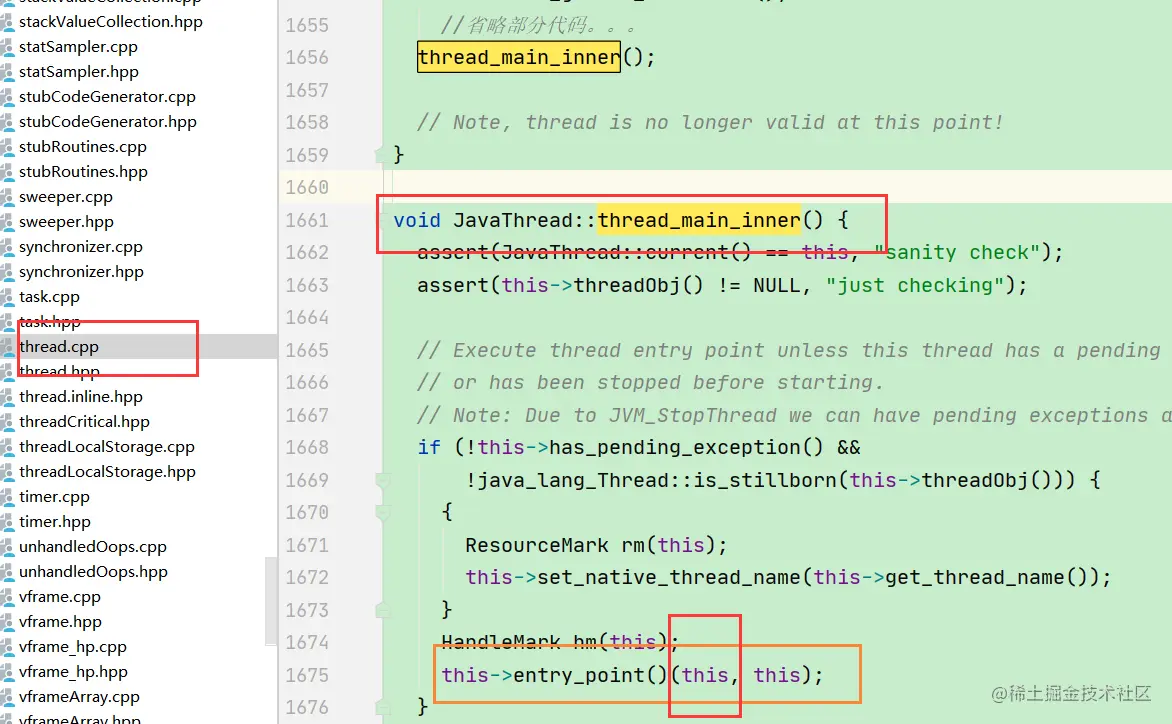
Task: Click line number 1660 in gutter
Action: click(x=307, y=188)
